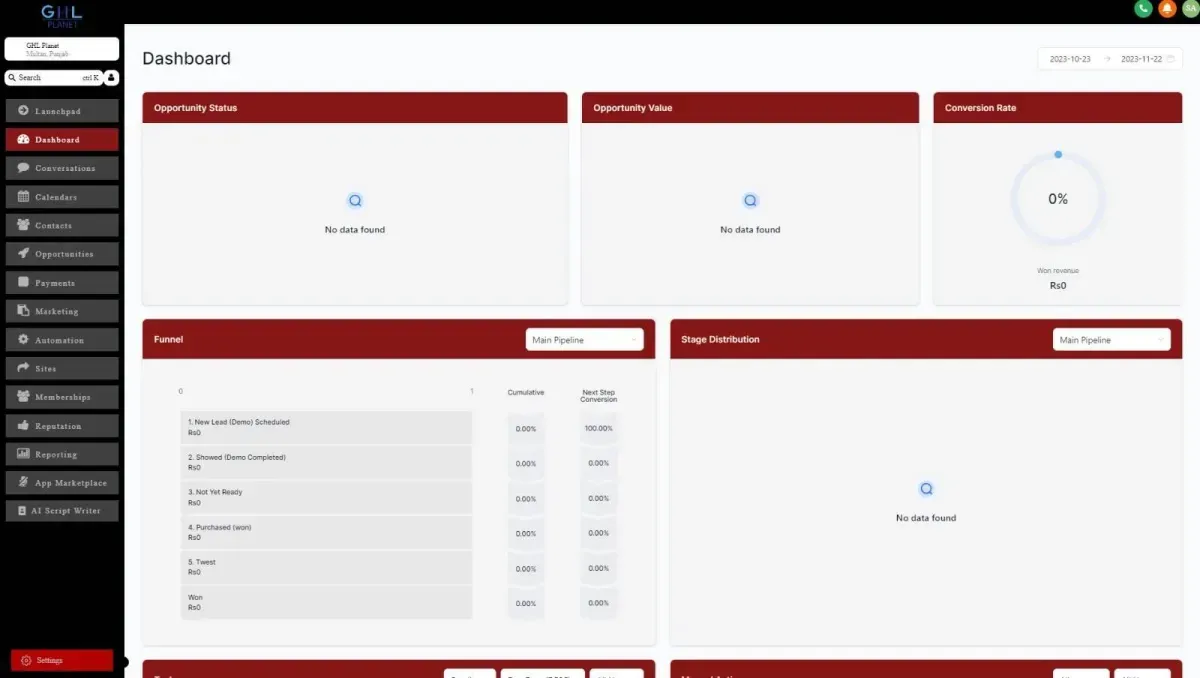This screenshot has height=678, width=1200.
Task: Click funnel row "2. Showed (Demo Completed)"
Action: 326,463
